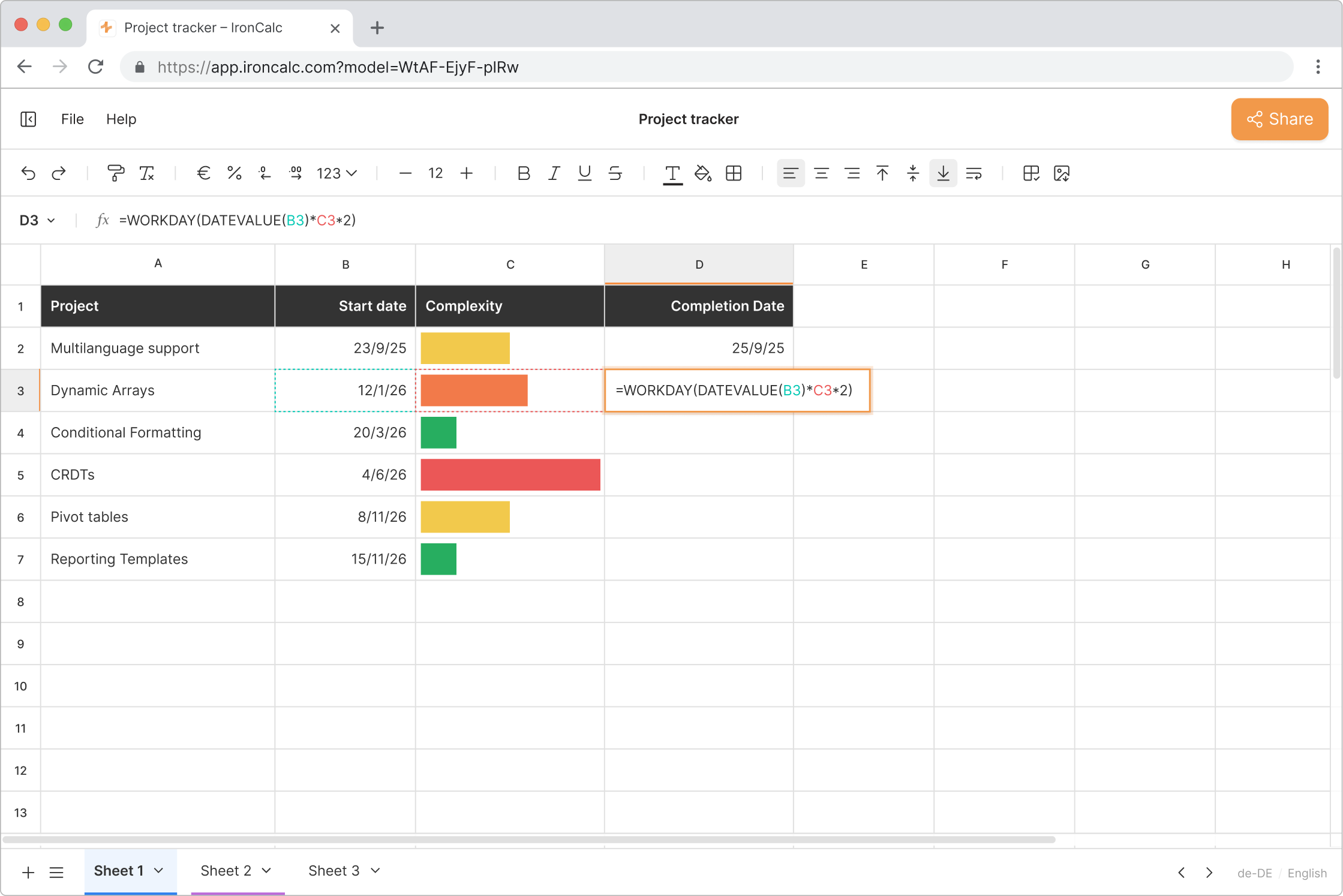Select the orange complexity bar for Dynamic Arrays

[474, 390]
